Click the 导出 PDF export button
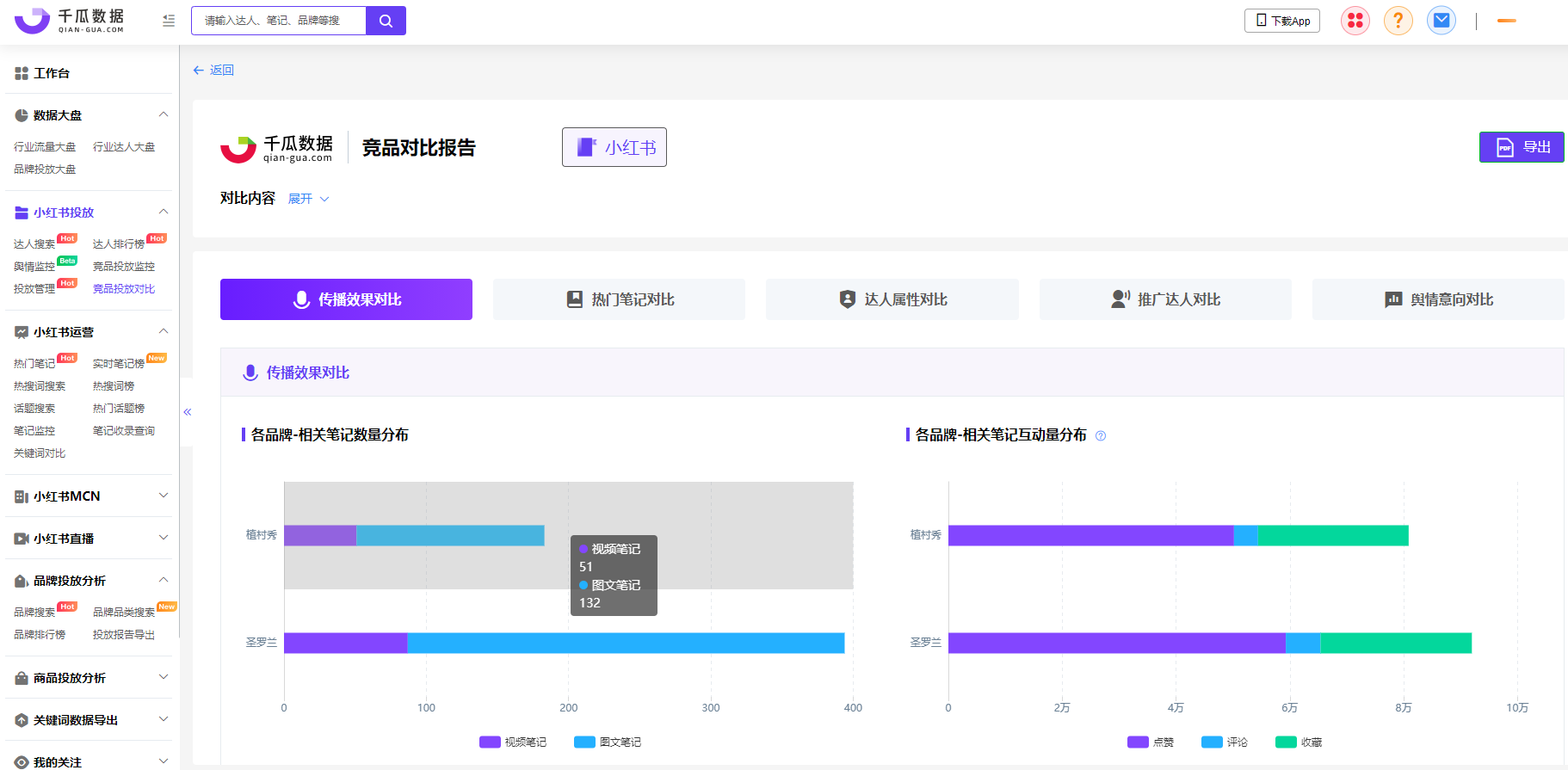This screenshot has width=1568, height=770. point(1522,147)
